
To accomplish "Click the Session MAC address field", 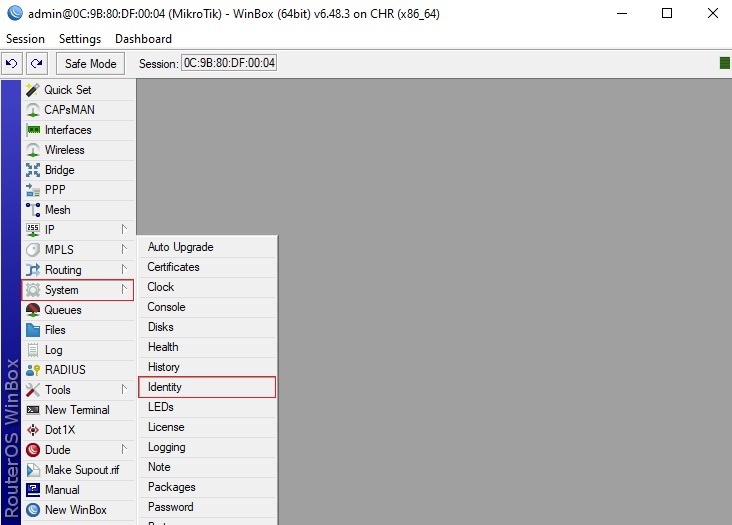I will pyautogui.click(x=229, y=63).
